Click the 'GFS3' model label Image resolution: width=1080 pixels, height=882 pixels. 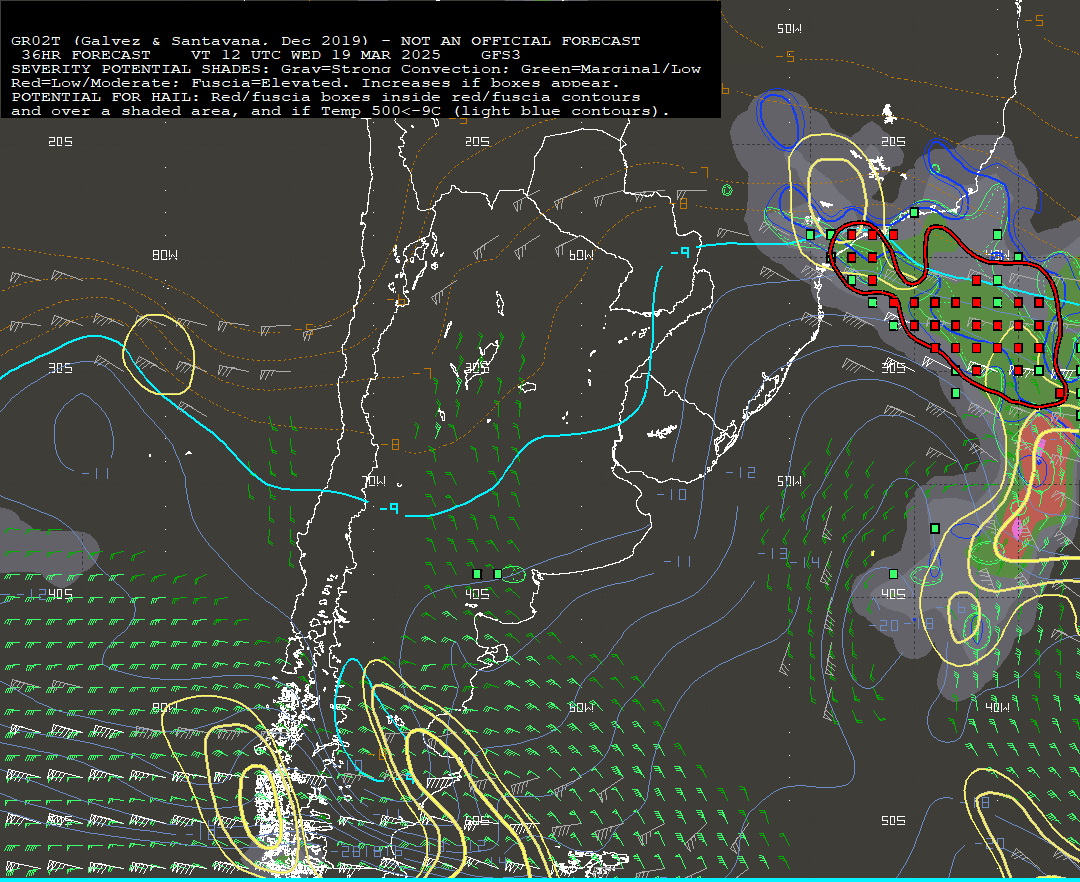click(501, 54)
